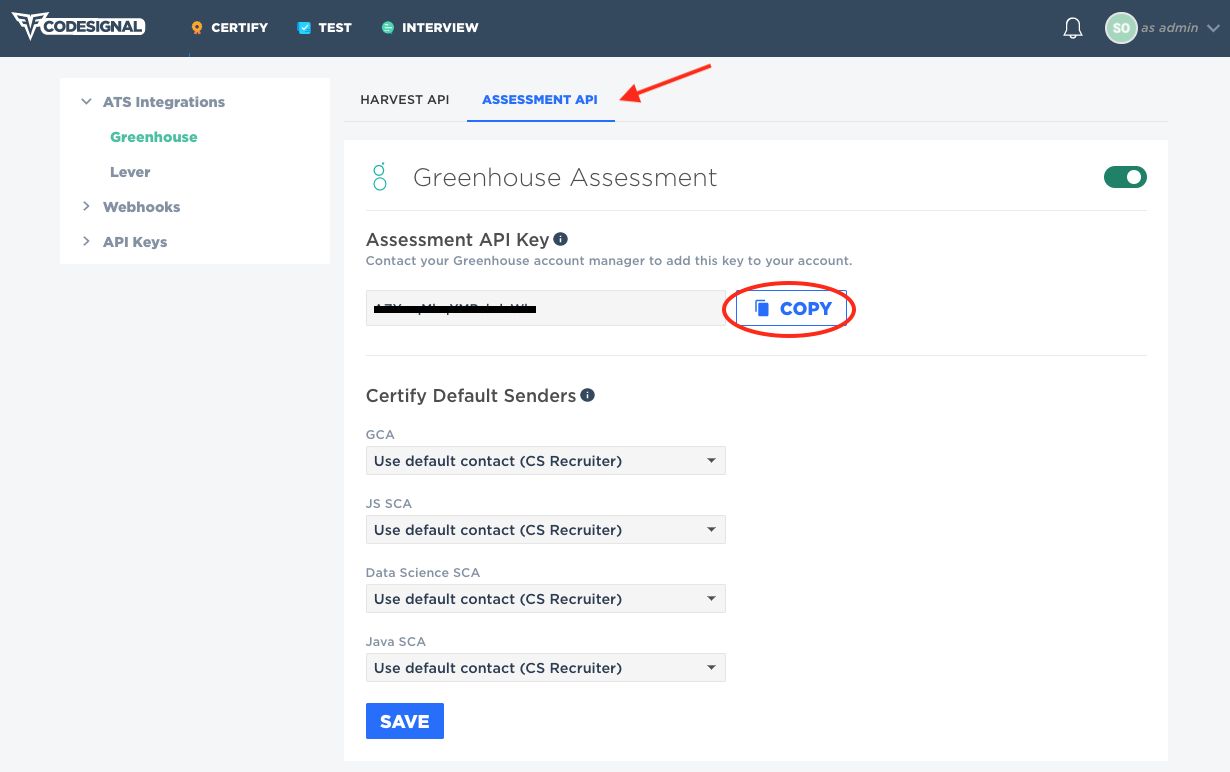Click the Lever integration link
Viewport: 1230px width, 772px height.
tap(129, 171)
